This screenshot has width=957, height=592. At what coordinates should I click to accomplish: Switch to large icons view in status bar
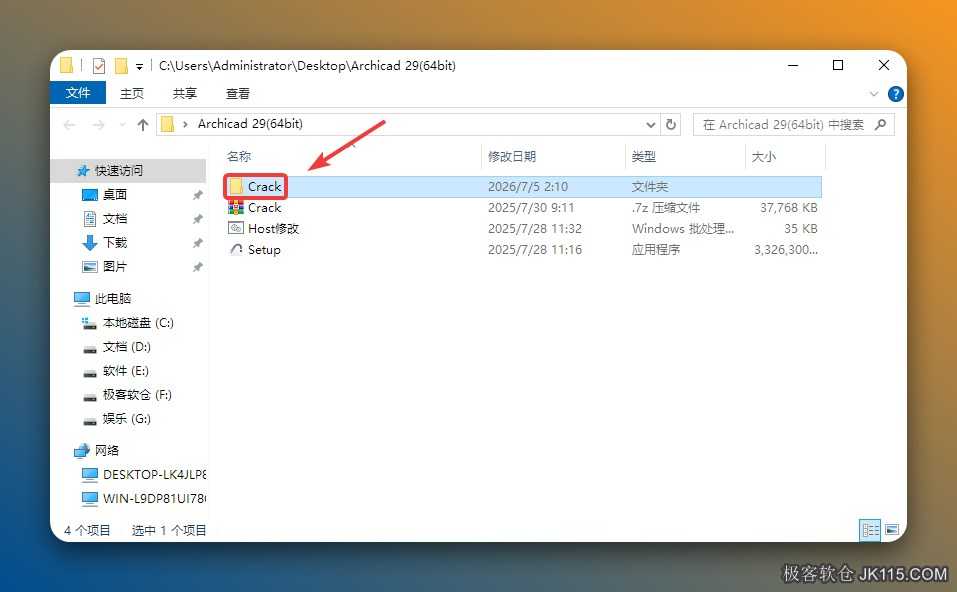coord(892,530)
